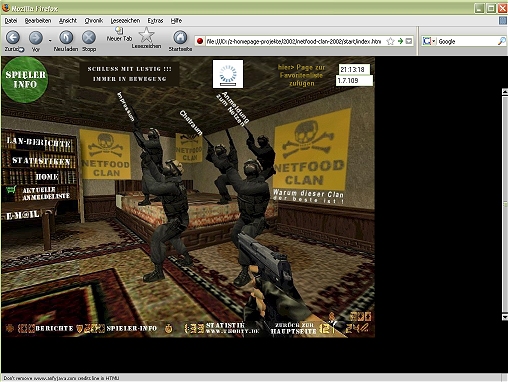This screenshot has width=508, height=382.
Task: Go to Startseite home icon
Action: [x=180, y=37]
